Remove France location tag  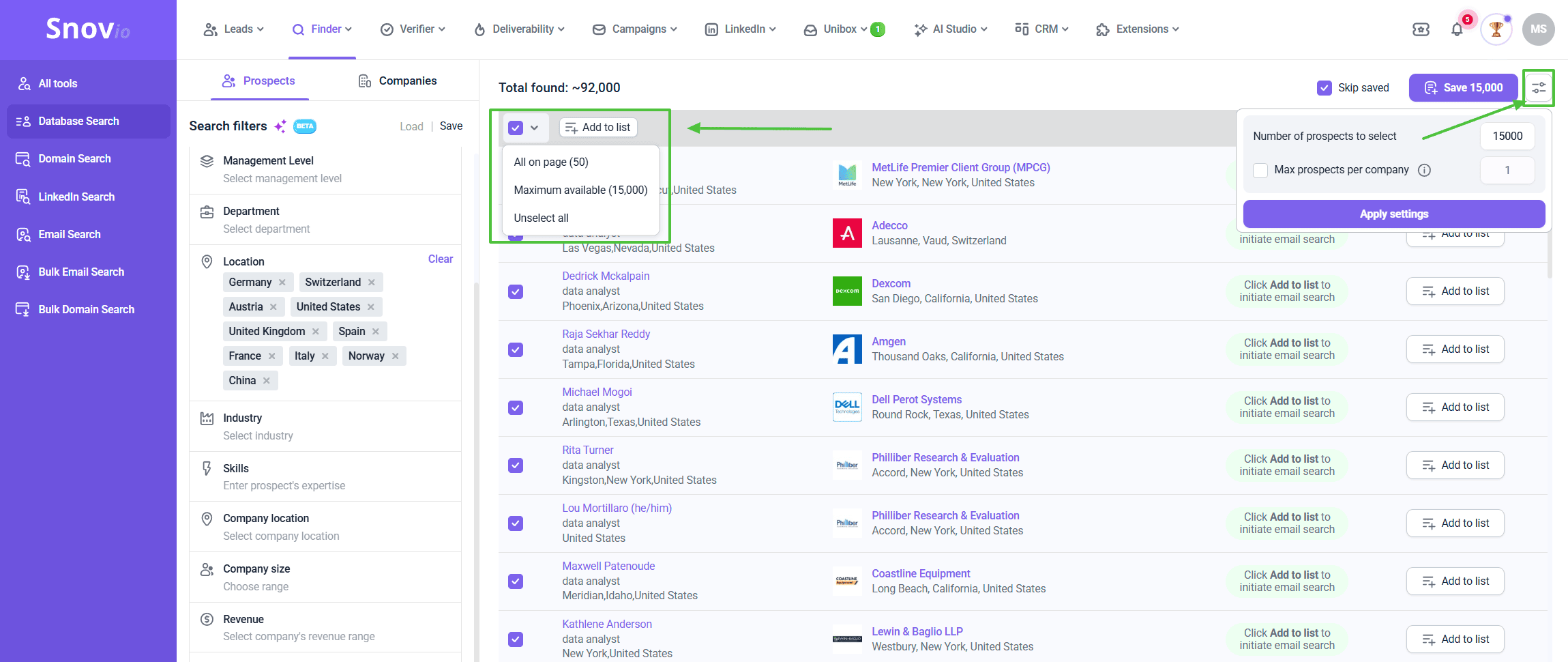(x=272, y=356)
